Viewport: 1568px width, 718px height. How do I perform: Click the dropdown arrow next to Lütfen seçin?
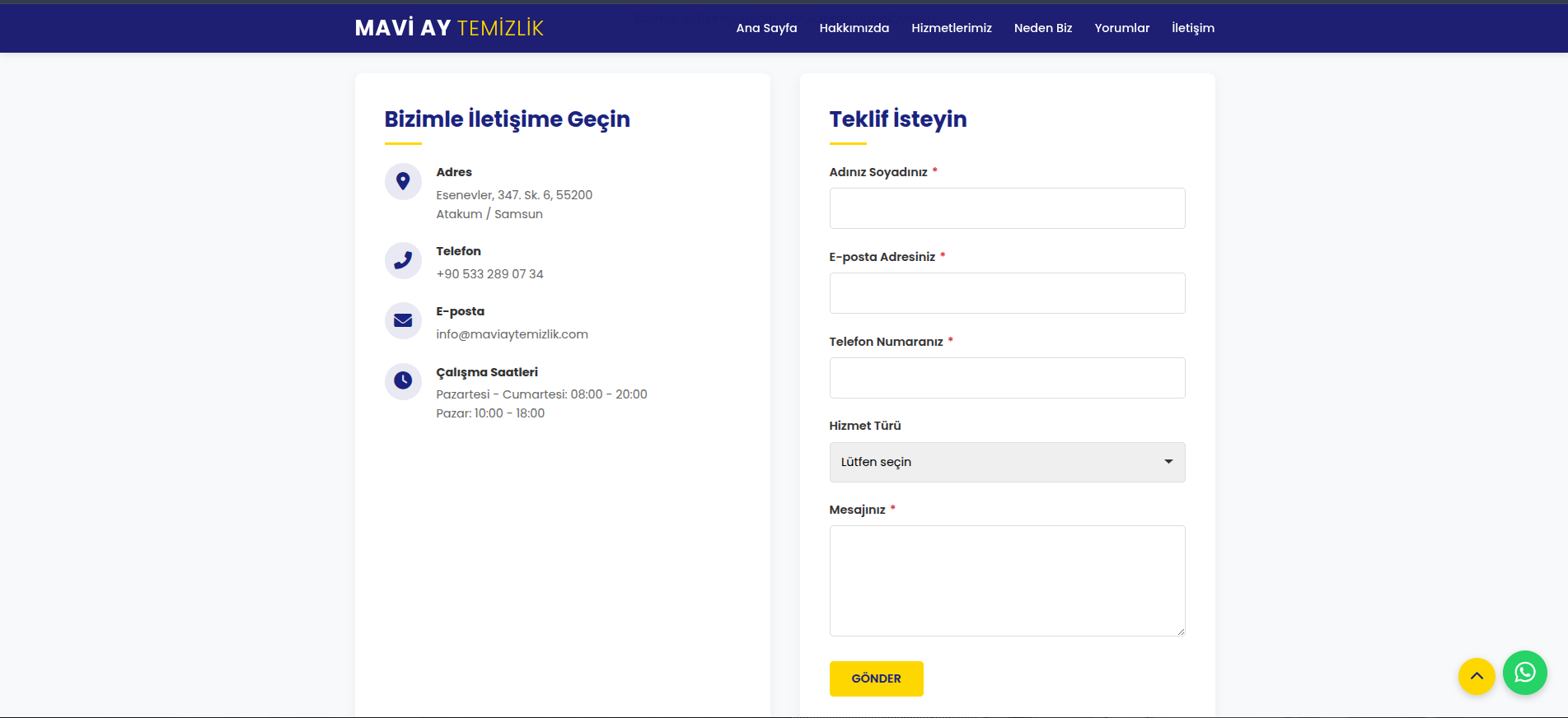(1168, 462)
